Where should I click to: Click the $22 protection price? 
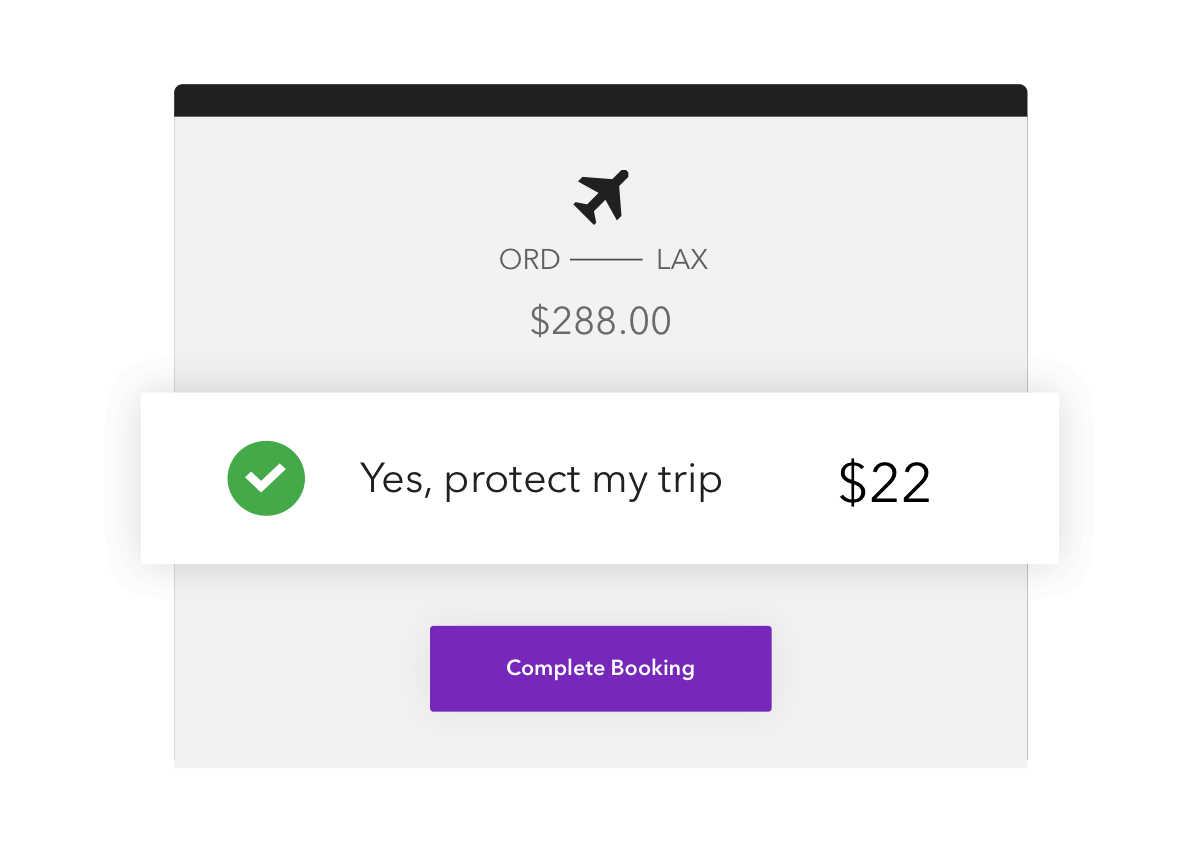[884, 483]
